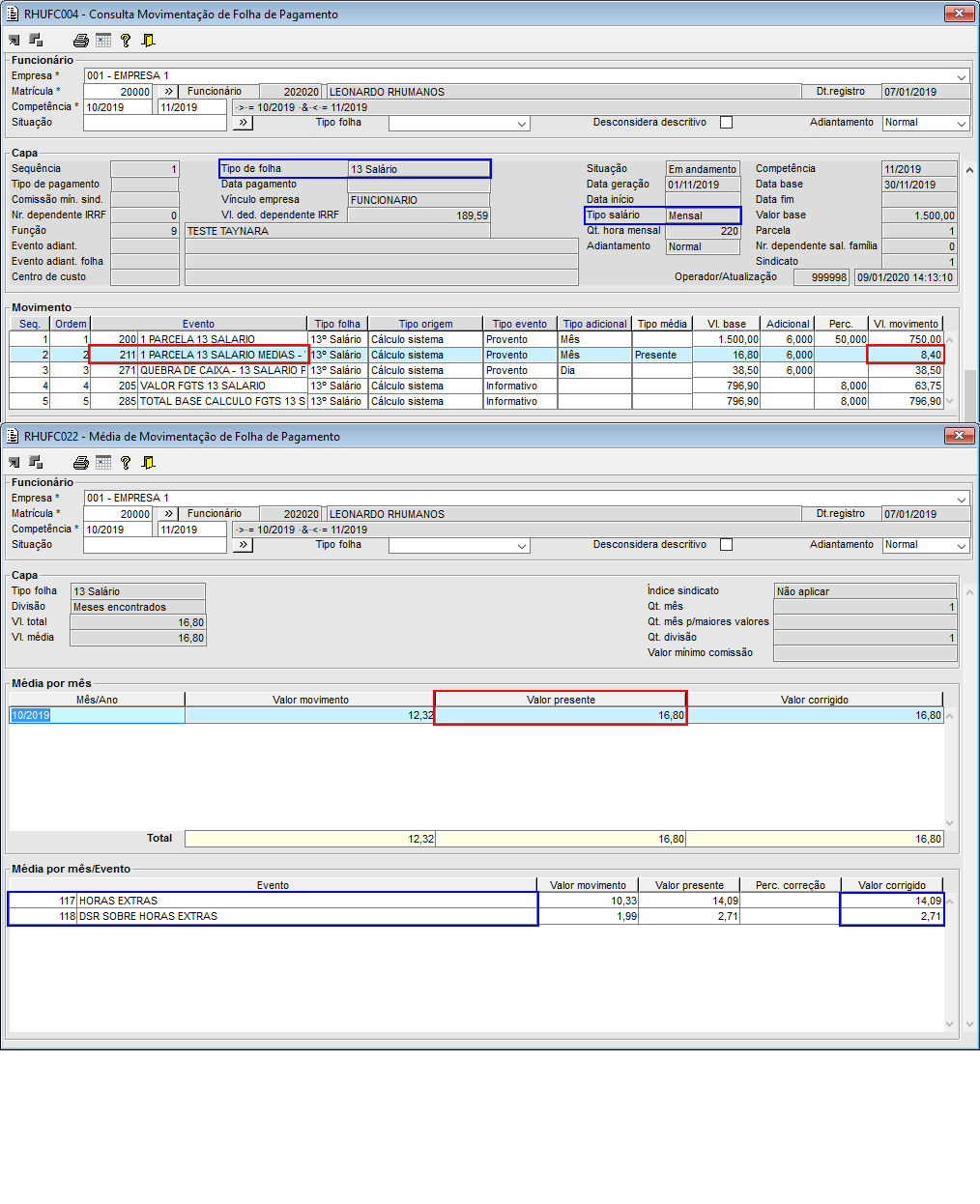This screenshot has width=980, height=1204.
Task: Click the yellow help question mark in RHUFC022
Action: (x=126, y=463)
